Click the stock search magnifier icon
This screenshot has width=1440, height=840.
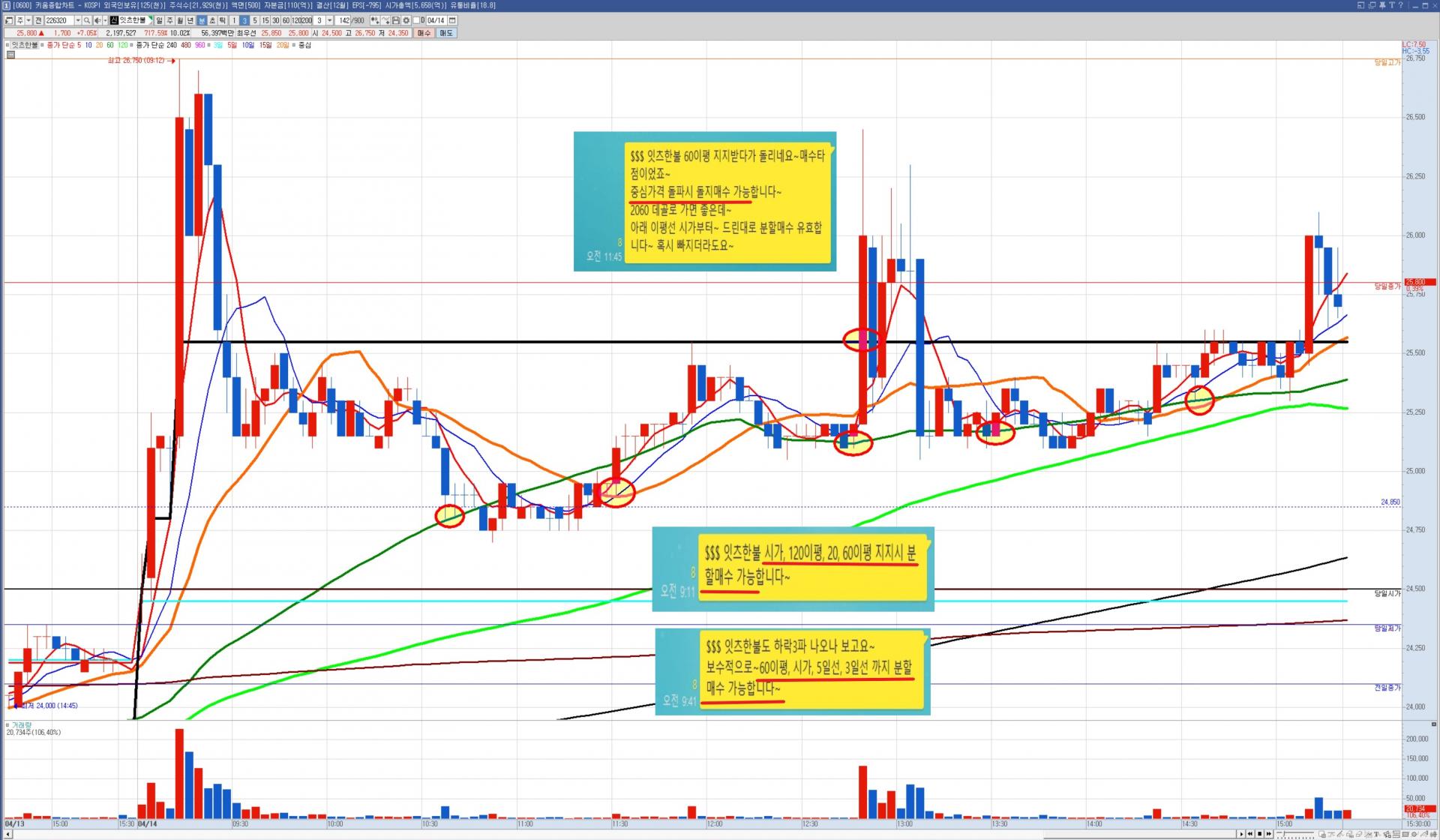87,20
